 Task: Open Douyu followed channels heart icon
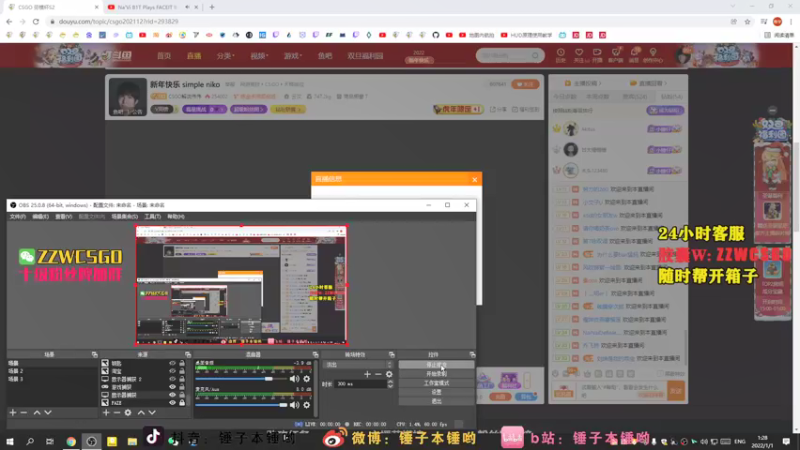point(579,55)
